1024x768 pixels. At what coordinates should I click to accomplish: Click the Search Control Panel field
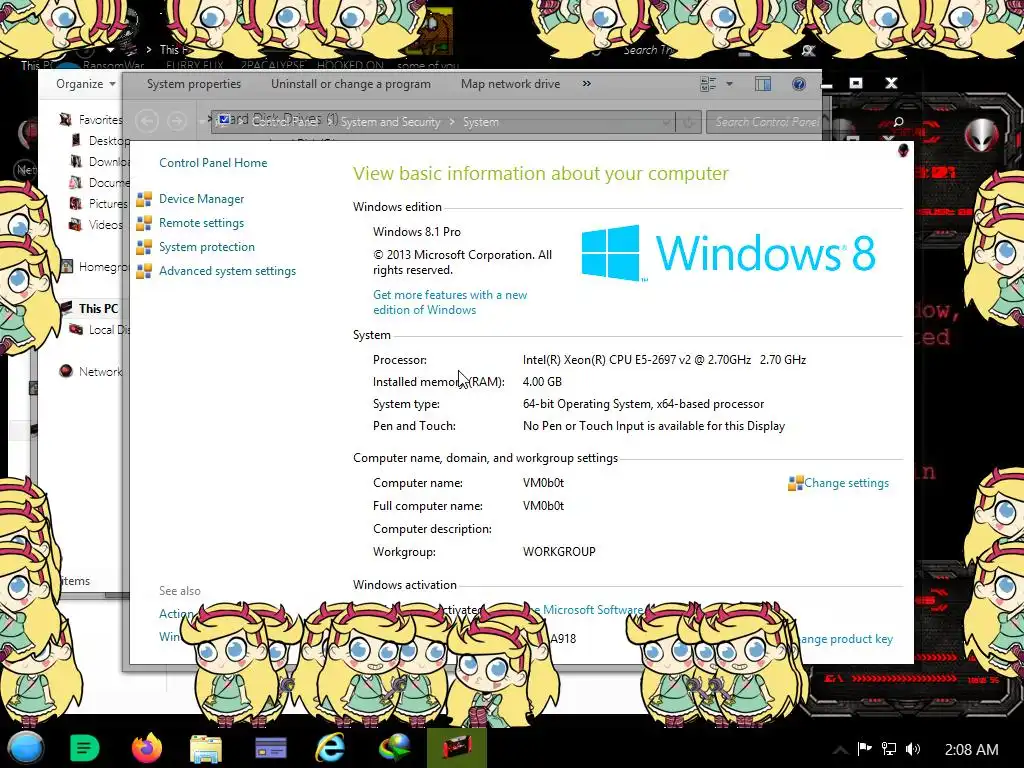click(x=763, y=122)
